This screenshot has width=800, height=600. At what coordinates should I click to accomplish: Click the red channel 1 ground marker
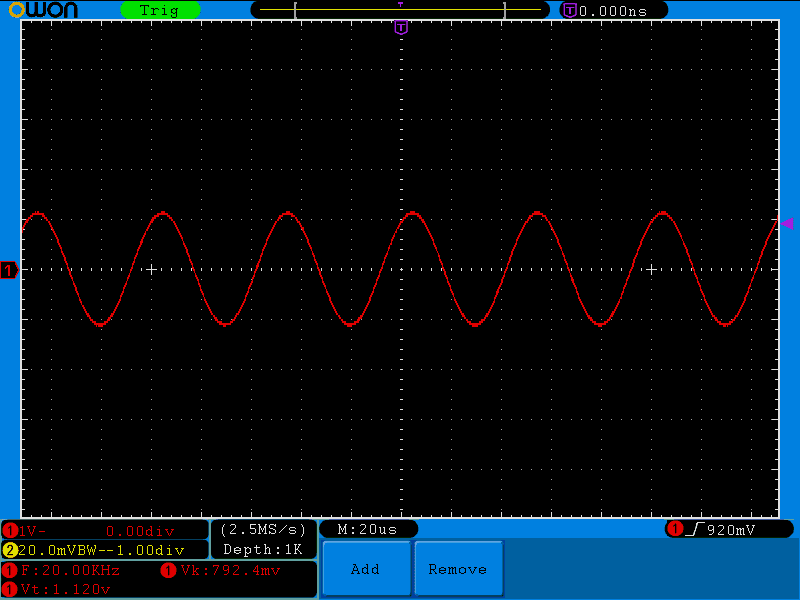[9, 271]
